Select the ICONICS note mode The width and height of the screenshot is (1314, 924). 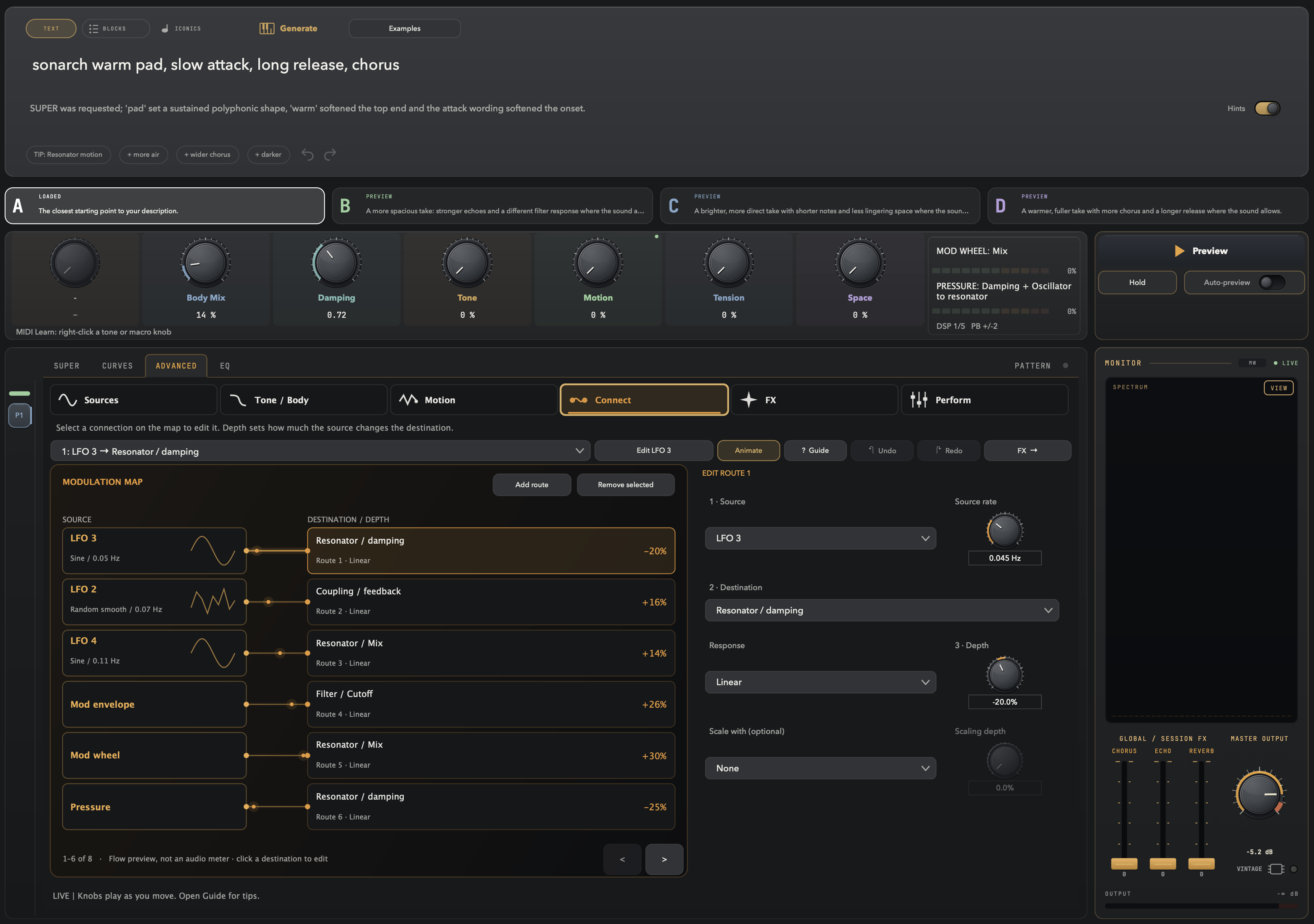point(181,29)
